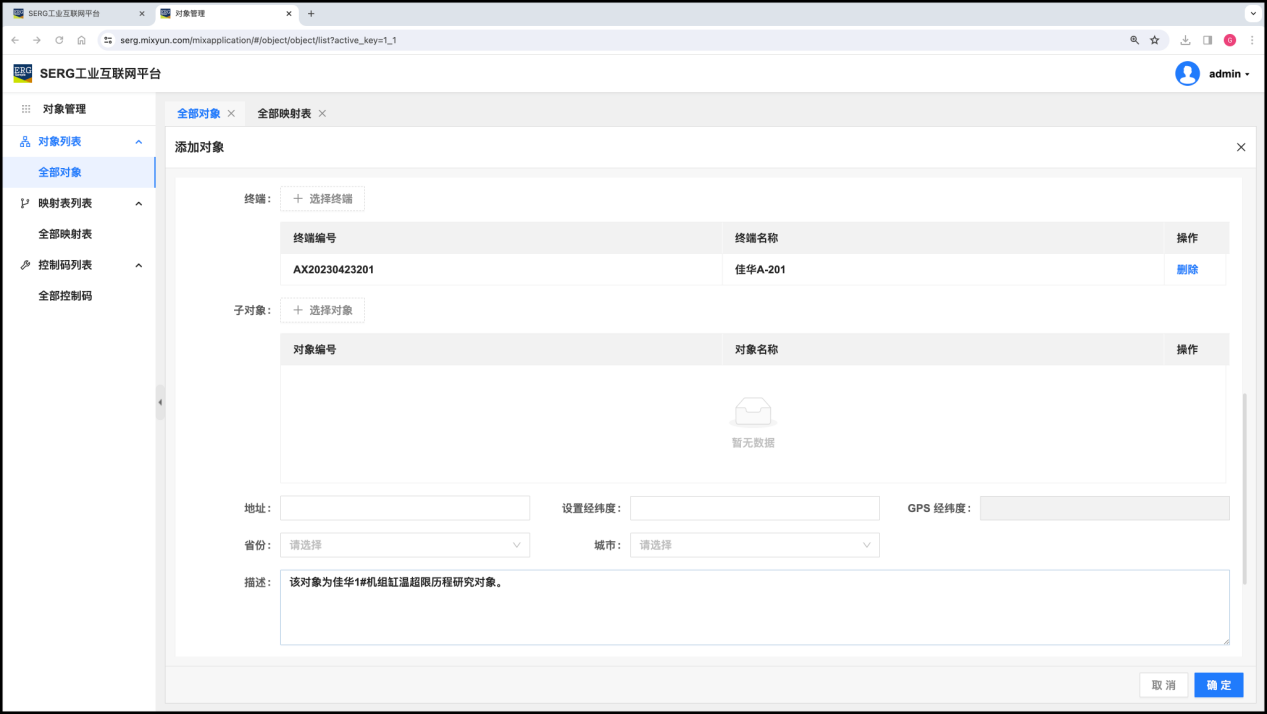
Task: Close the 添加对象 dialog with X icon
Action: [1241, 147]
